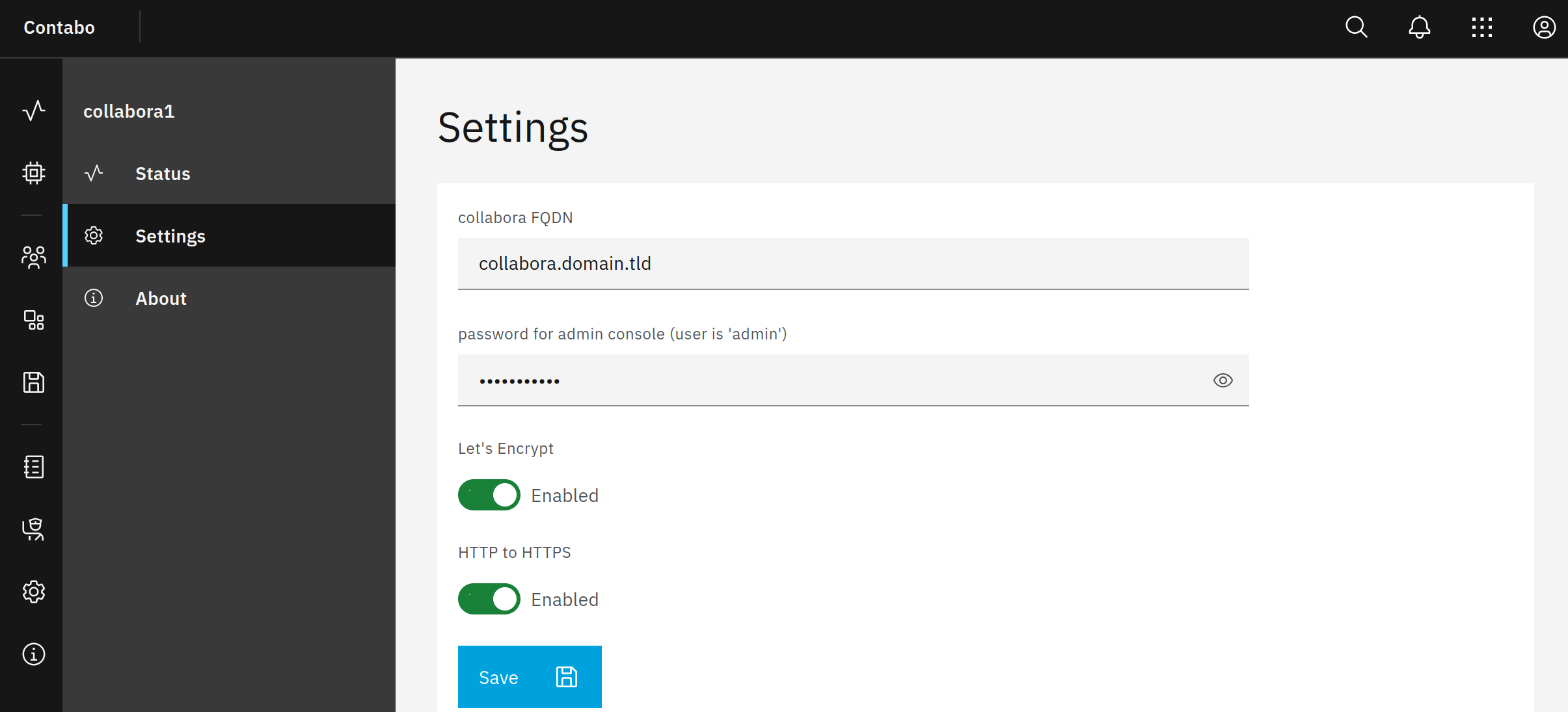Open the info circle icon in left rail
The height and width of the screenshot is (712, 1568).
click(x=33, y=654)
